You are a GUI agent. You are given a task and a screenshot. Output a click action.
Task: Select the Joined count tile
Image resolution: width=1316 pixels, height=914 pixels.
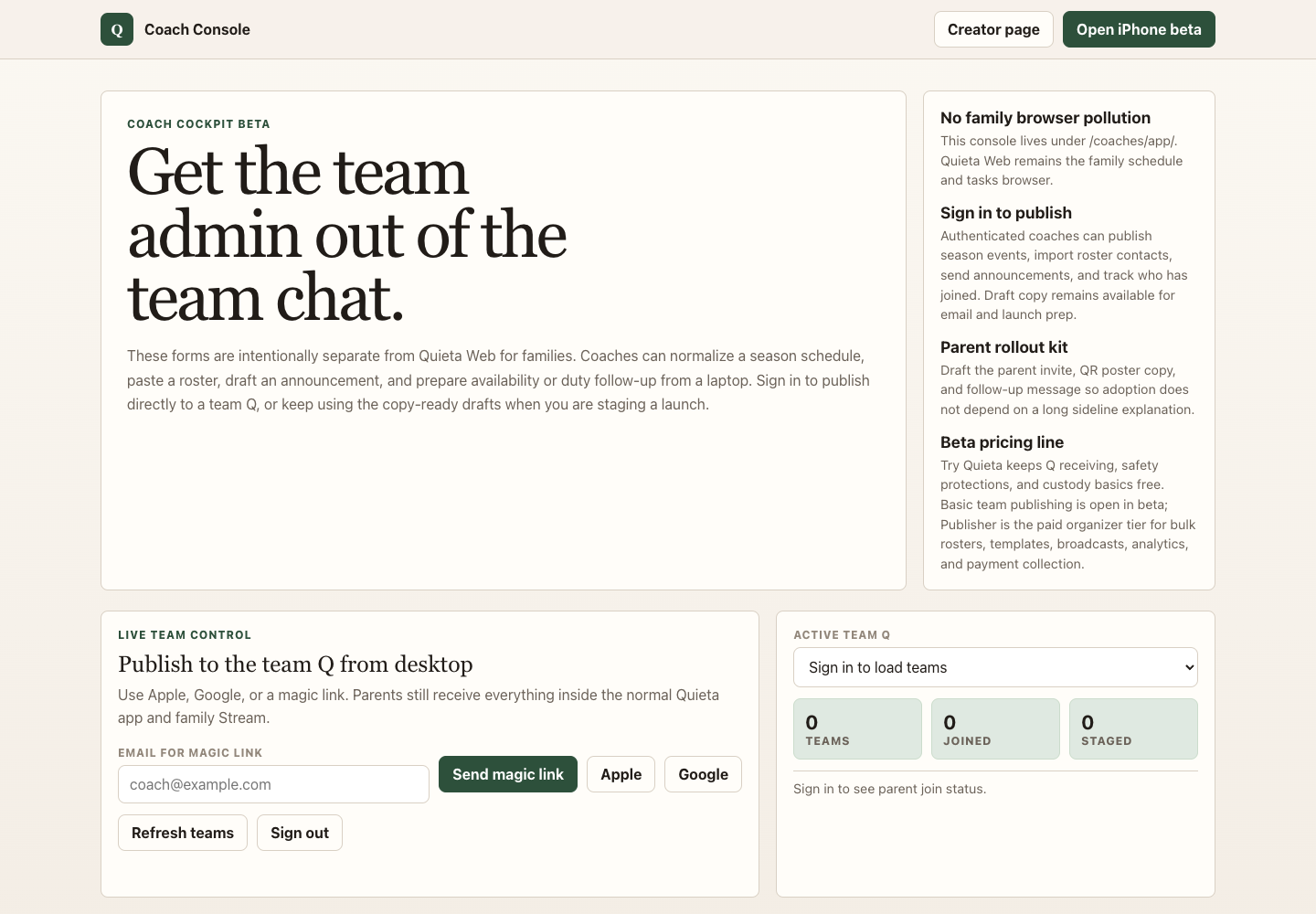click(995, 728)
